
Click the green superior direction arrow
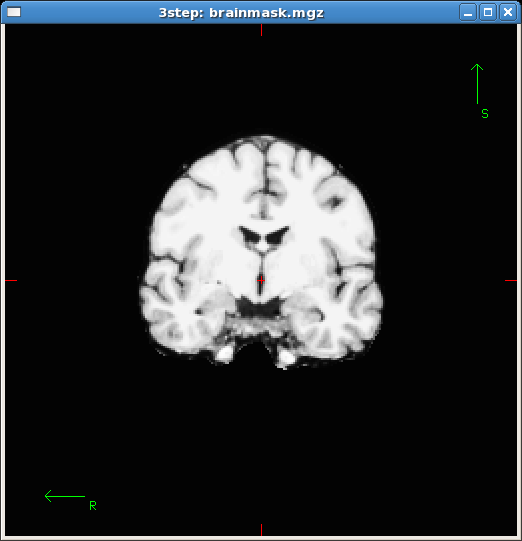(477, 84)
